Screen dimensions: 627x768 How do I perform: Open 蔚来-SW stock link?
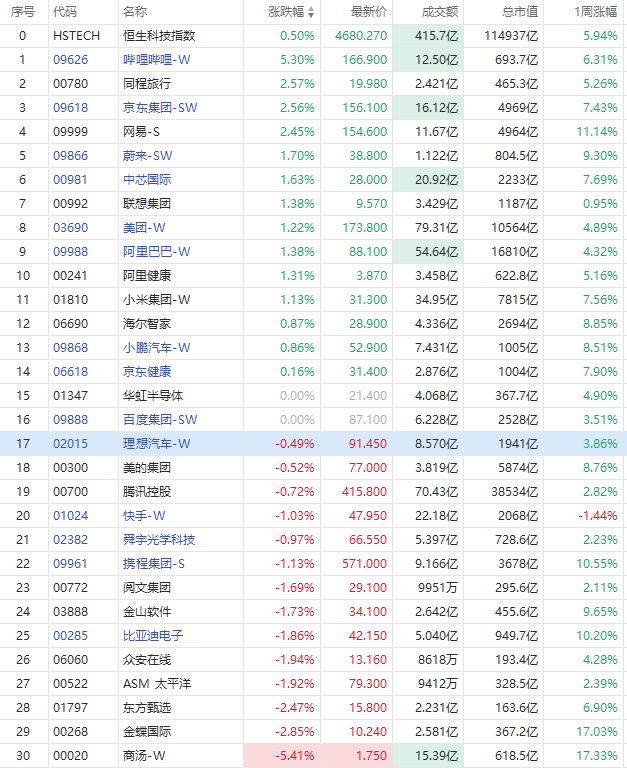click(147, 156)
